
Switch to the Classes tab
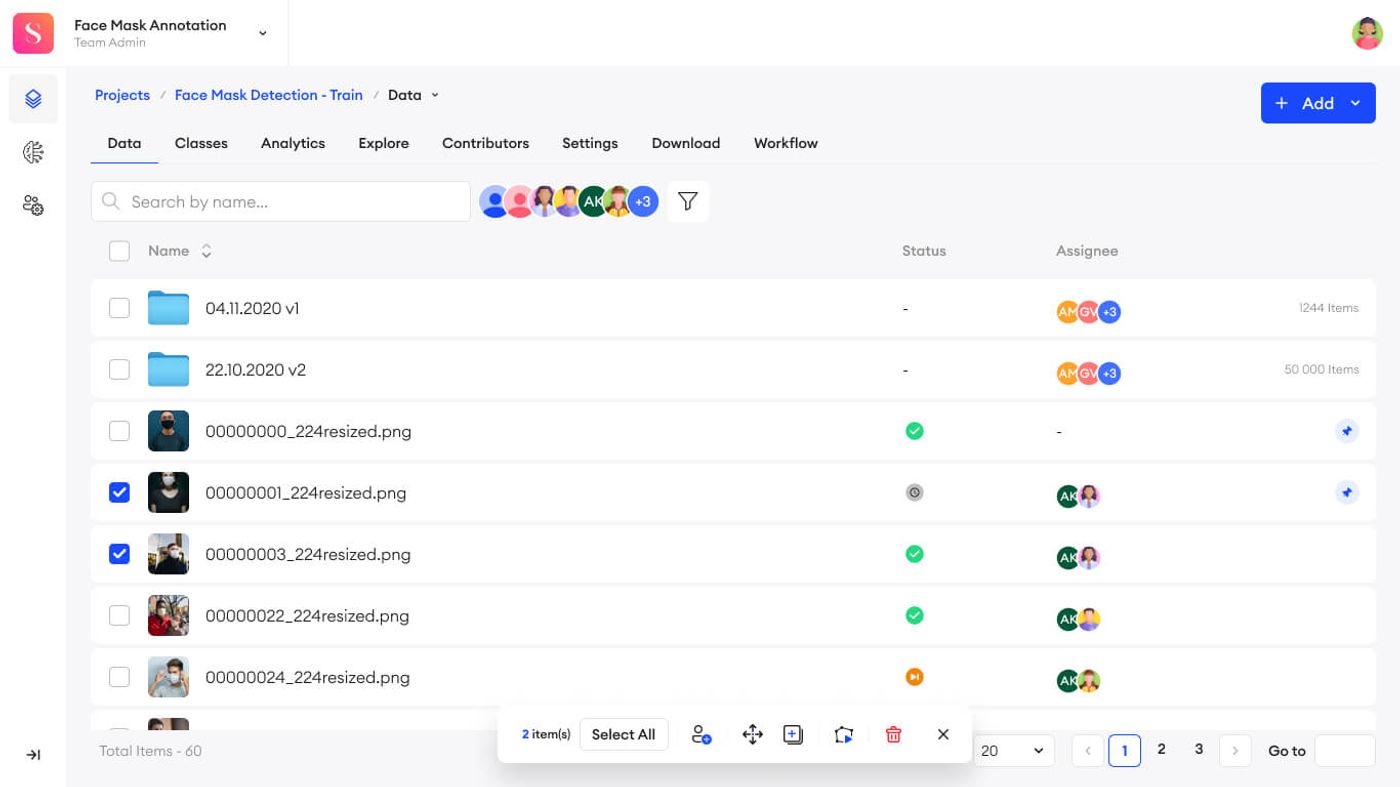pos(201,143)
